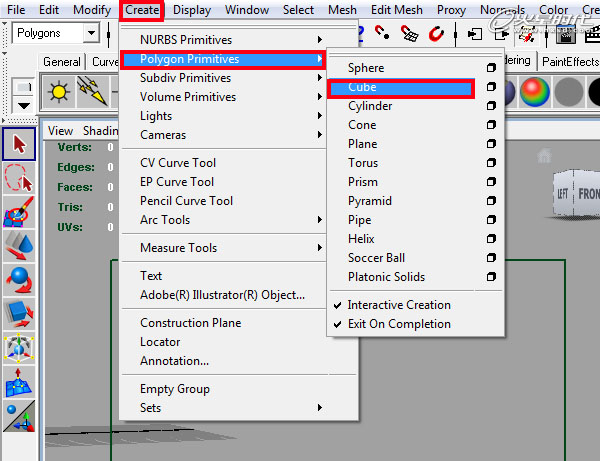Viewport: 600px width, 461px height.
Task: Choose Adobe Illustrator Object entry
Action: 223,295
